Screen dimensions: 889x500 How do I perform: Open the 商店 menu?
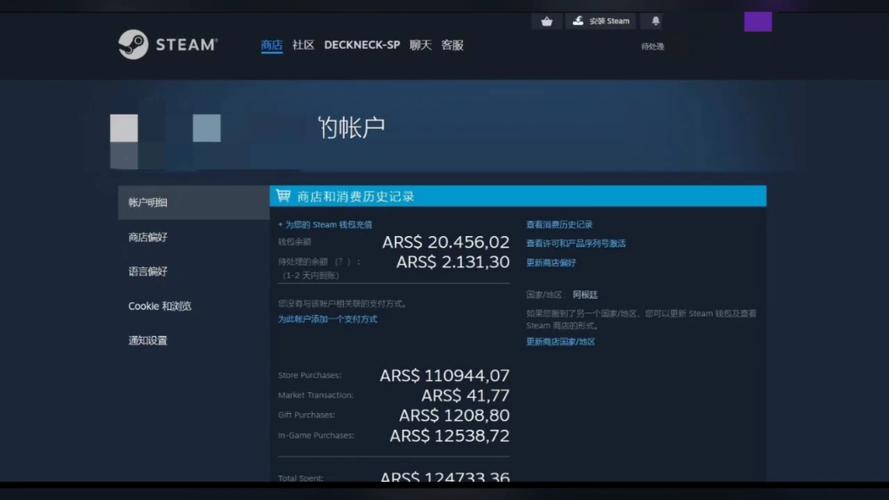pyautogui.click(x=272, y=45)
